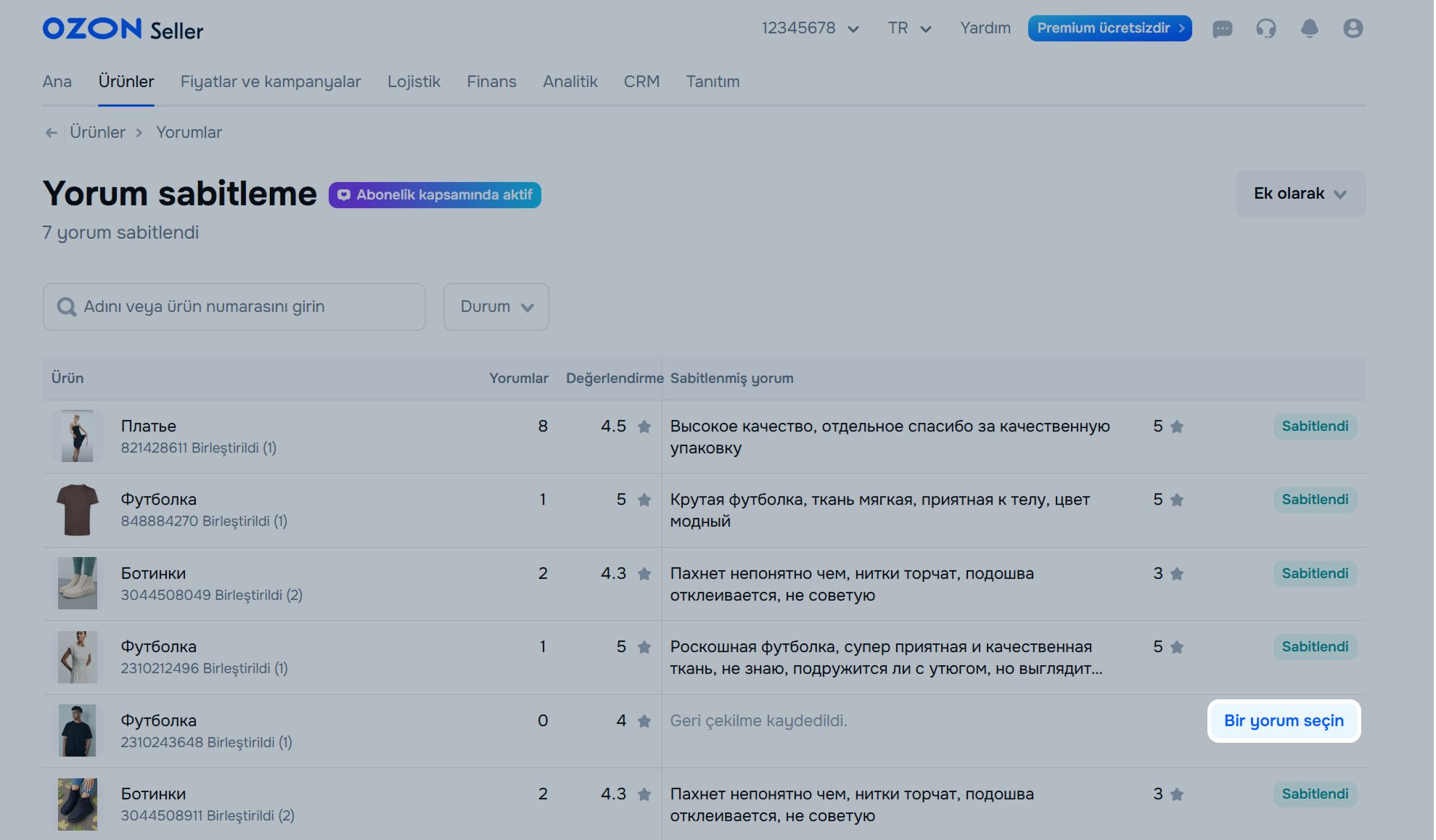Click the search magnifier icon

(67, 307)
